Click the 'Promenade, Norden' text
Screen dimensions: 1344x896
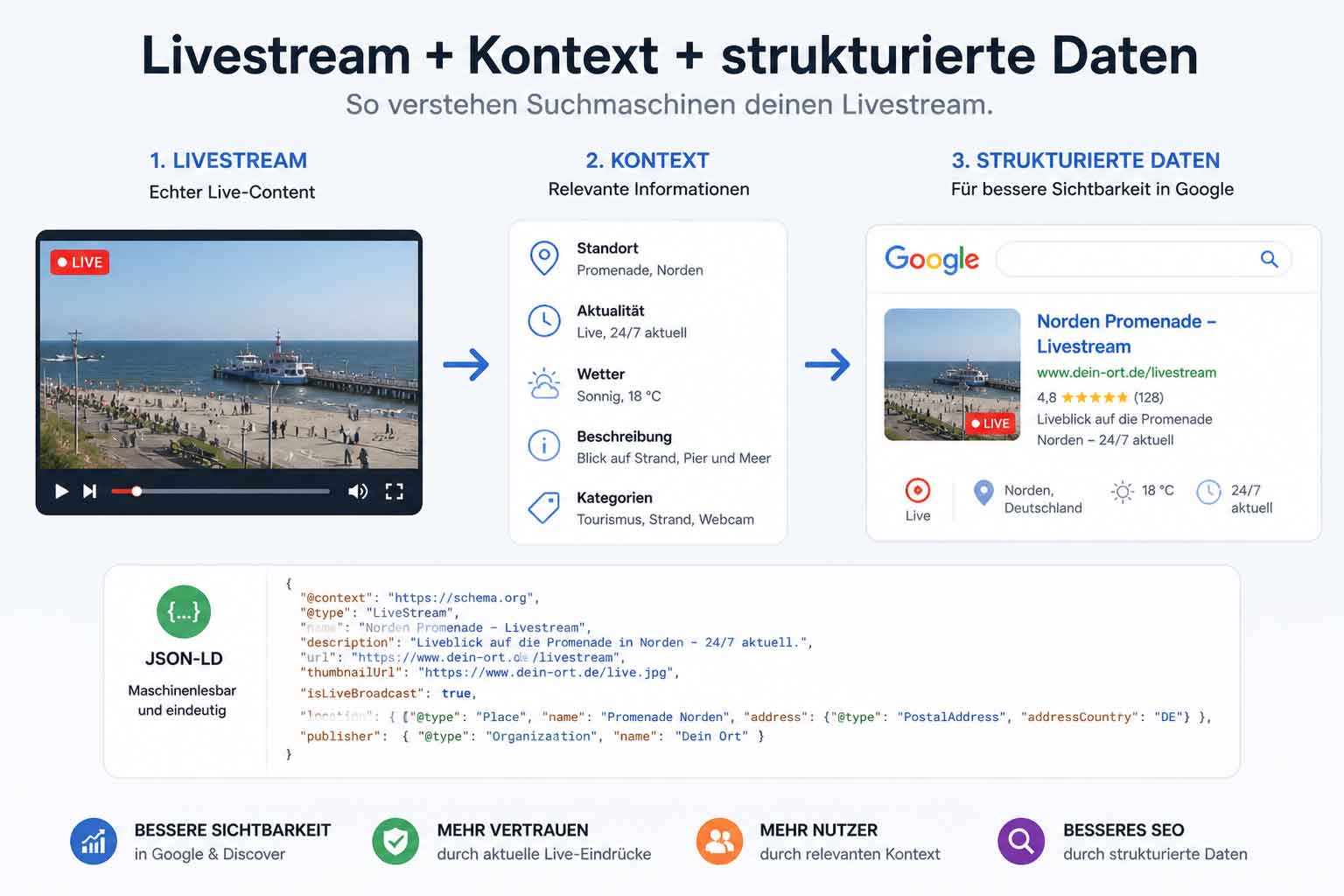click(x=640, y=270)
